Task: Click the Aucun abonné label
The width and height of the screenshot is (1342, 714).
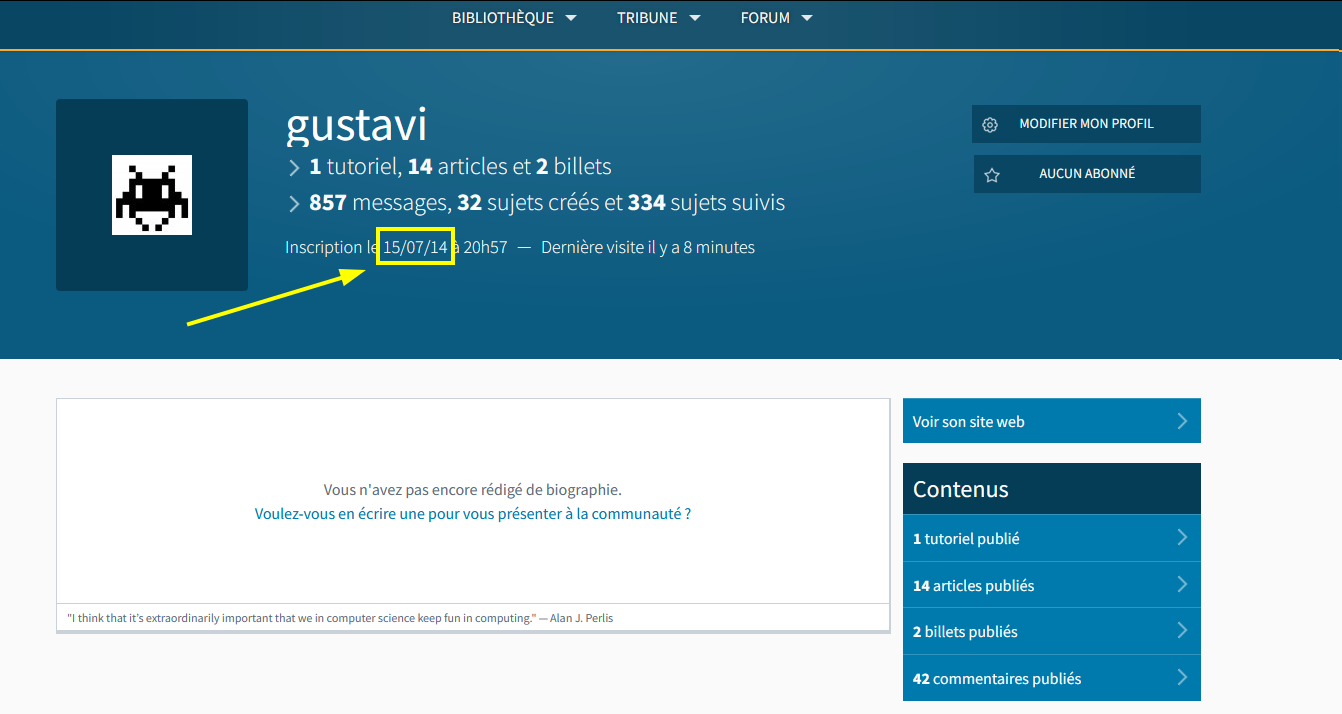Action: [1087, 174]
